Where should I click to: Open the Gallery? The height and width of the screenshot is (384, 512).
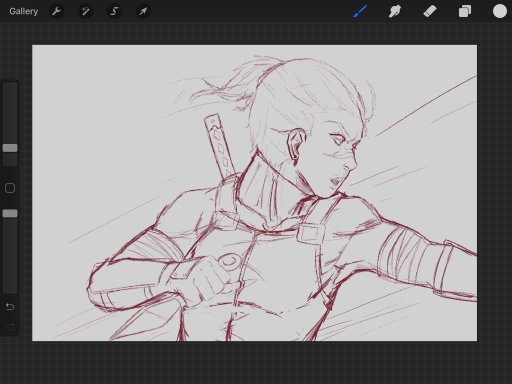[23, 11]
